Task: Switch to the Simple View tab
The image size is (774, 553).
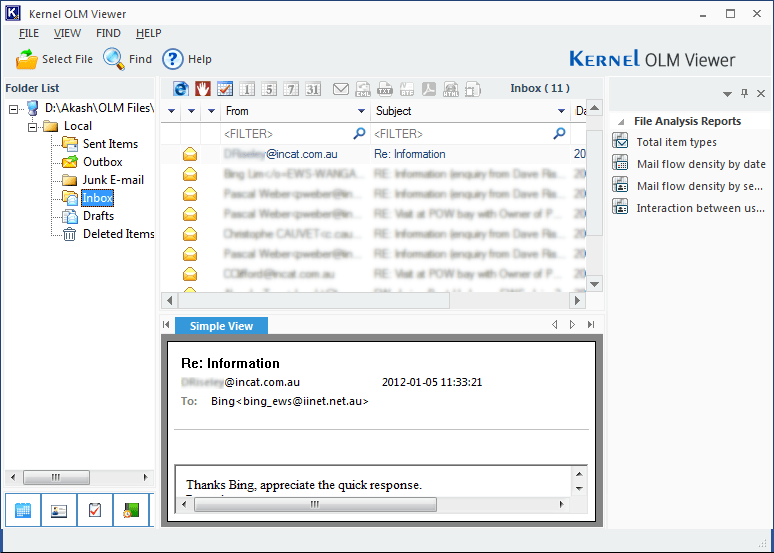Action: (221, 326)
